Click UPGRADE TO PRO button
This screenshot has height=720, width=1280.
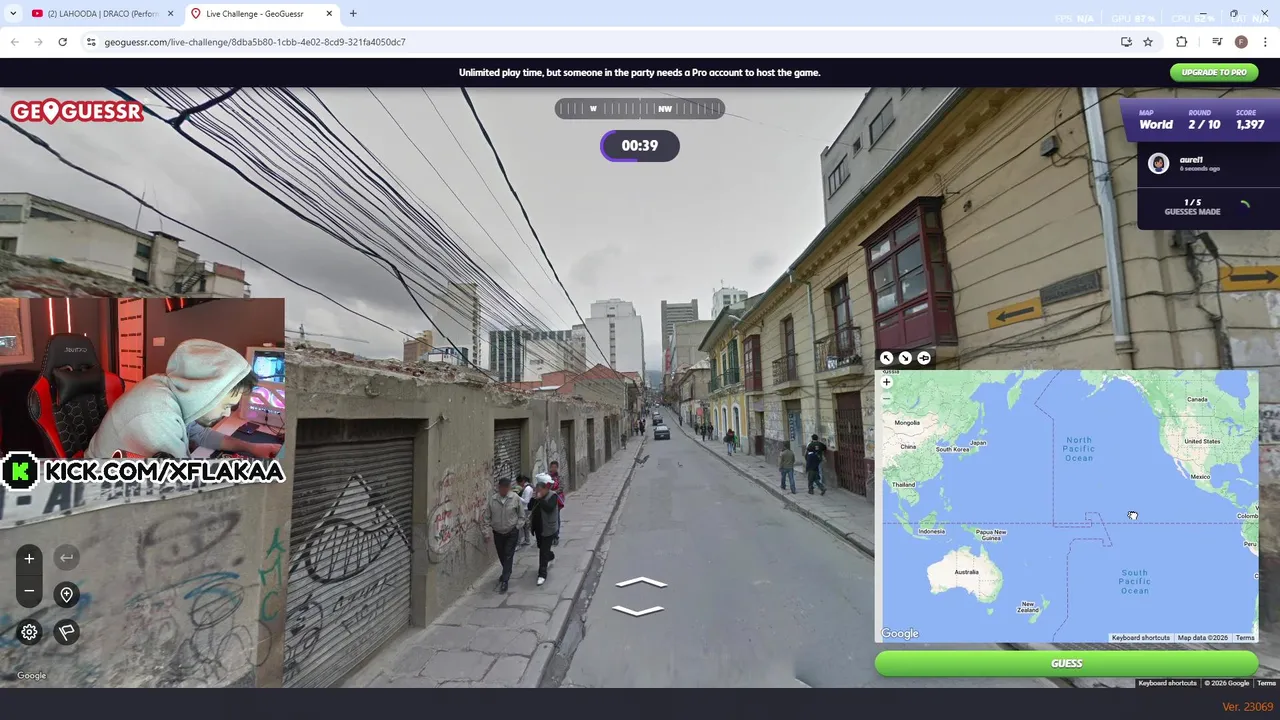(x=1213, y=72)
